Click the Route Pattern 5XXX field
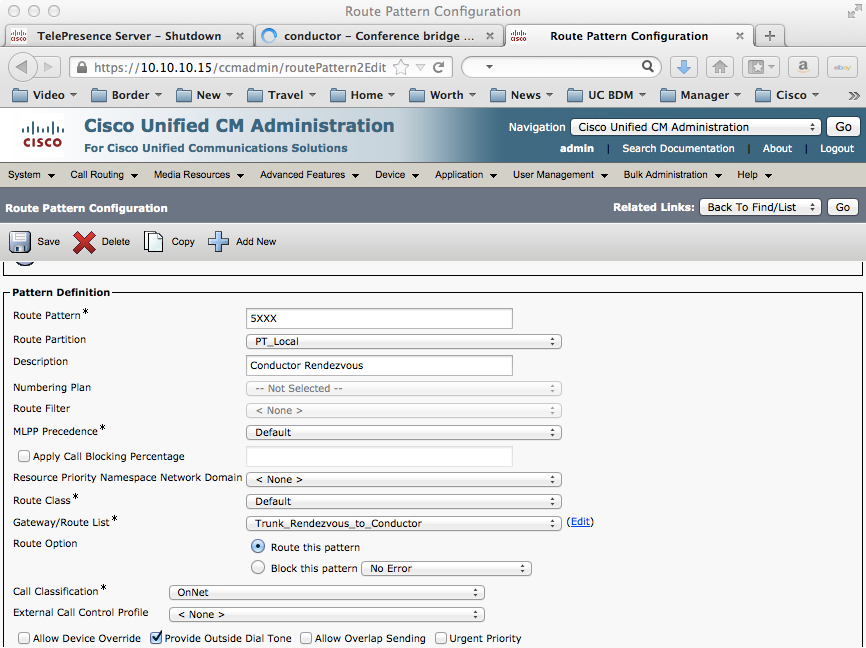This screenshot has width=866, height=648. [x=379, y=318]
